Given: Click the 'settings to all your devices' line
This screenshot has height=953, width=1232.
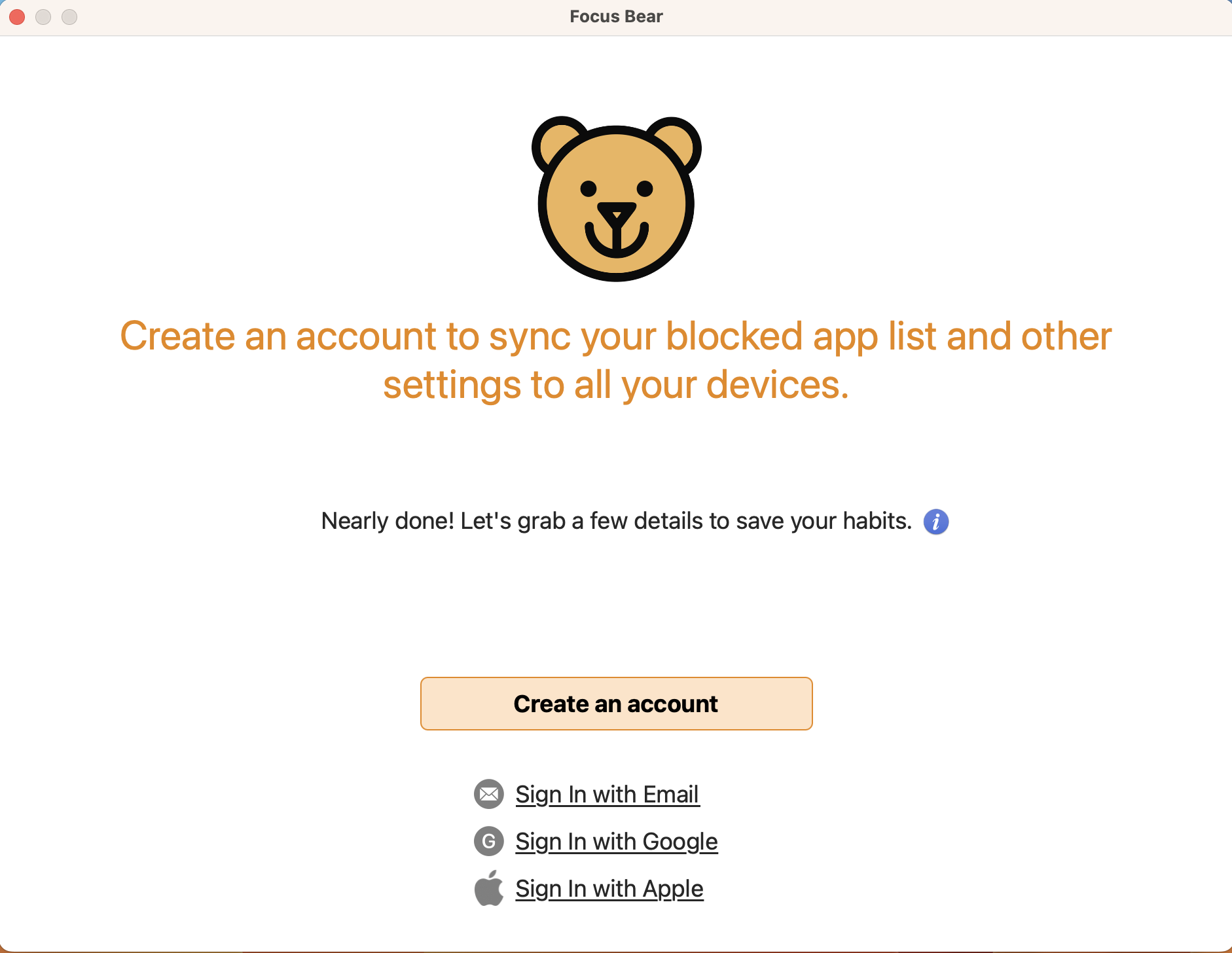Looking at the screenshot, I should 616,384.
